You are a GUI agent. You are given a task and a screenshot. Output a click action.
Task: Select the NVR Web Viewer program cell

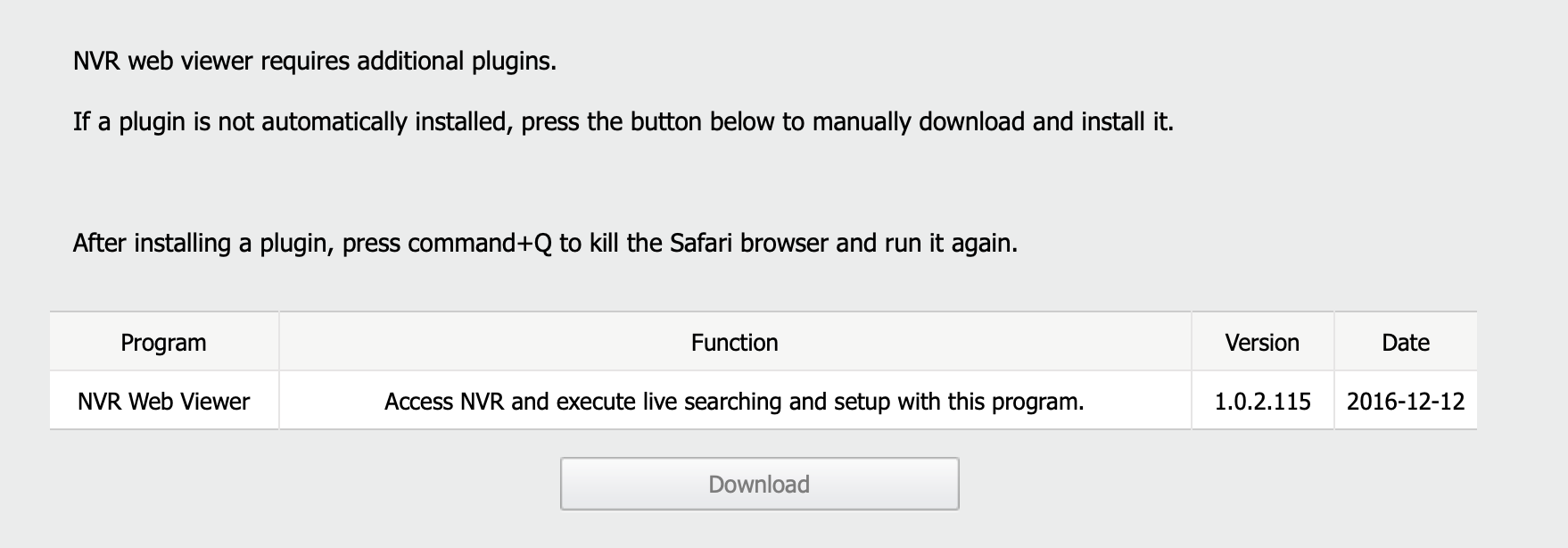[x=163, y=402]
